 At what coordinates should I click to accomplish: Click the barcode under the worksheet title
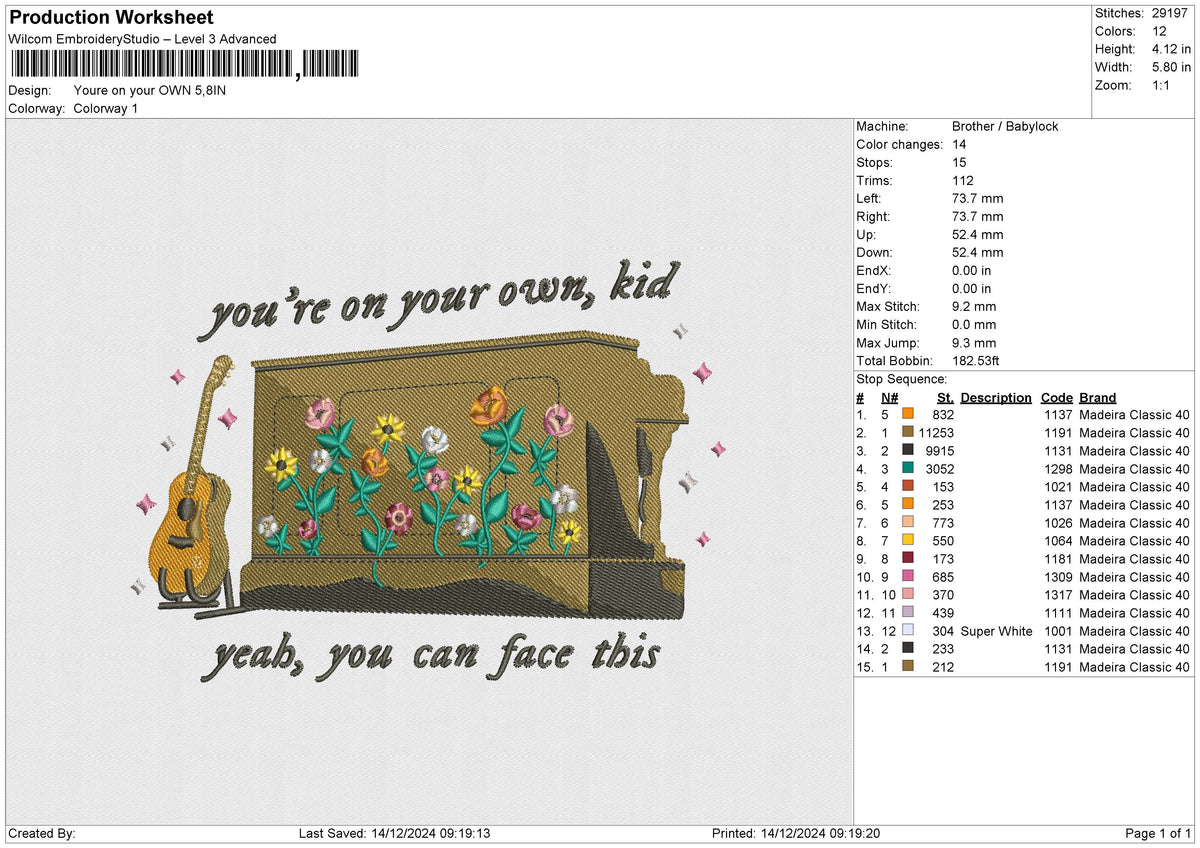coord(186,65)
